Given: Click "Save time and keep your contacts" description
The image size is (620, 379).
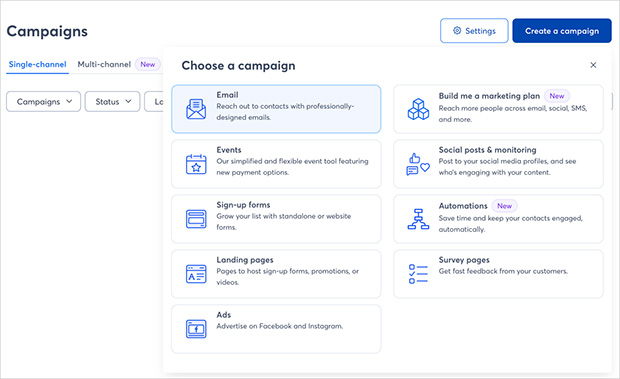Looking at the screenshot, I should (510, 224).
